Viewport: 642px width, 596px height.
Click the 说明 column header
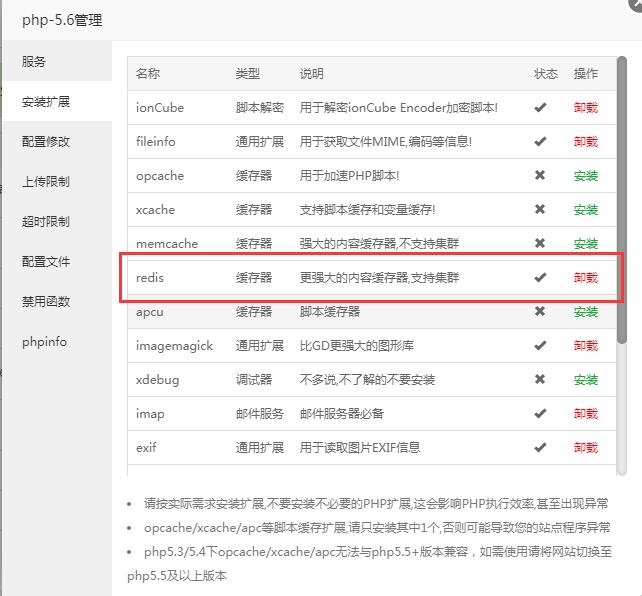click(312, 74)
